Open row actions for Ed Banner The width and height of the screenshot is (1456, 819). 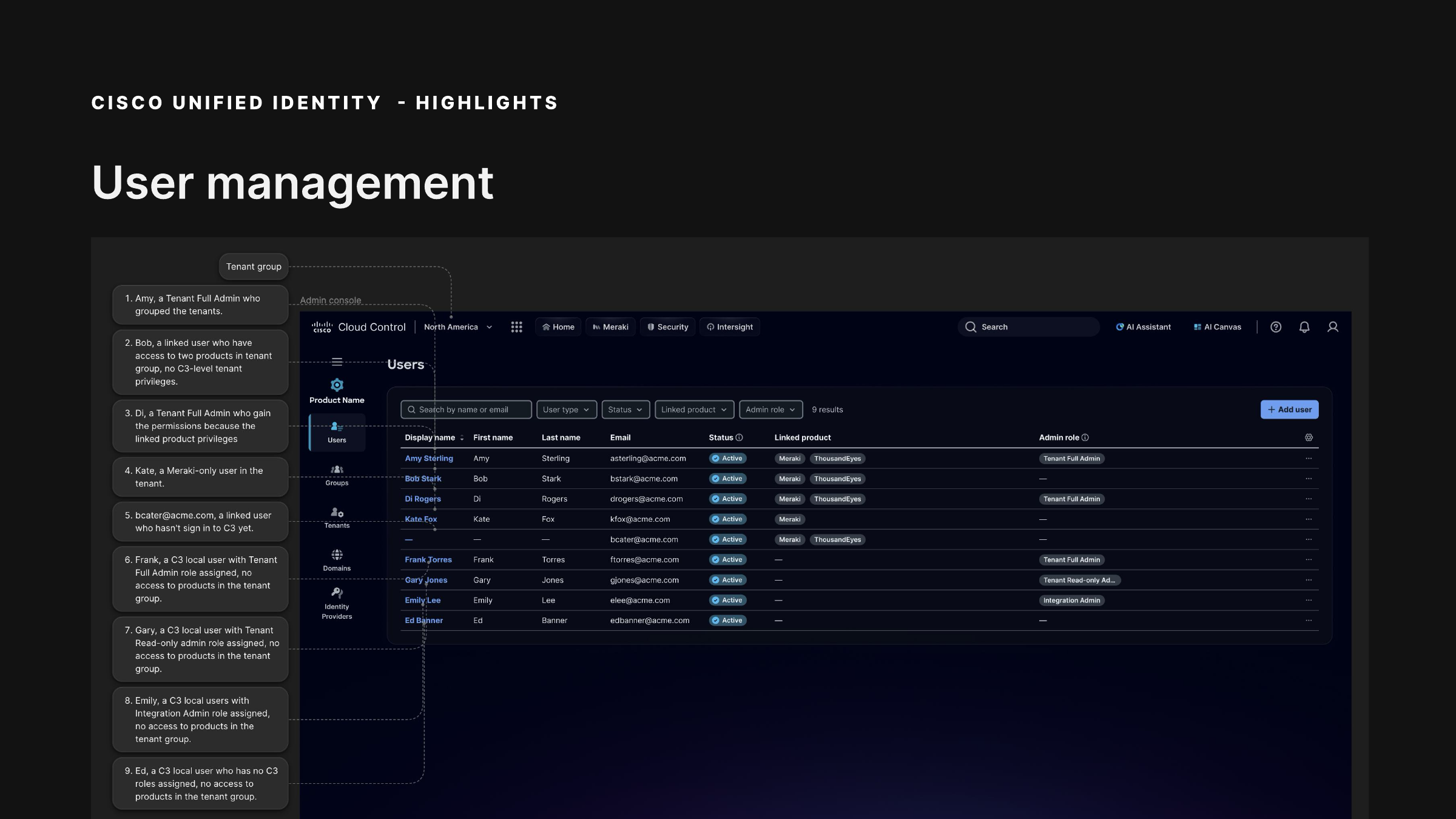tap(1309, 620)
